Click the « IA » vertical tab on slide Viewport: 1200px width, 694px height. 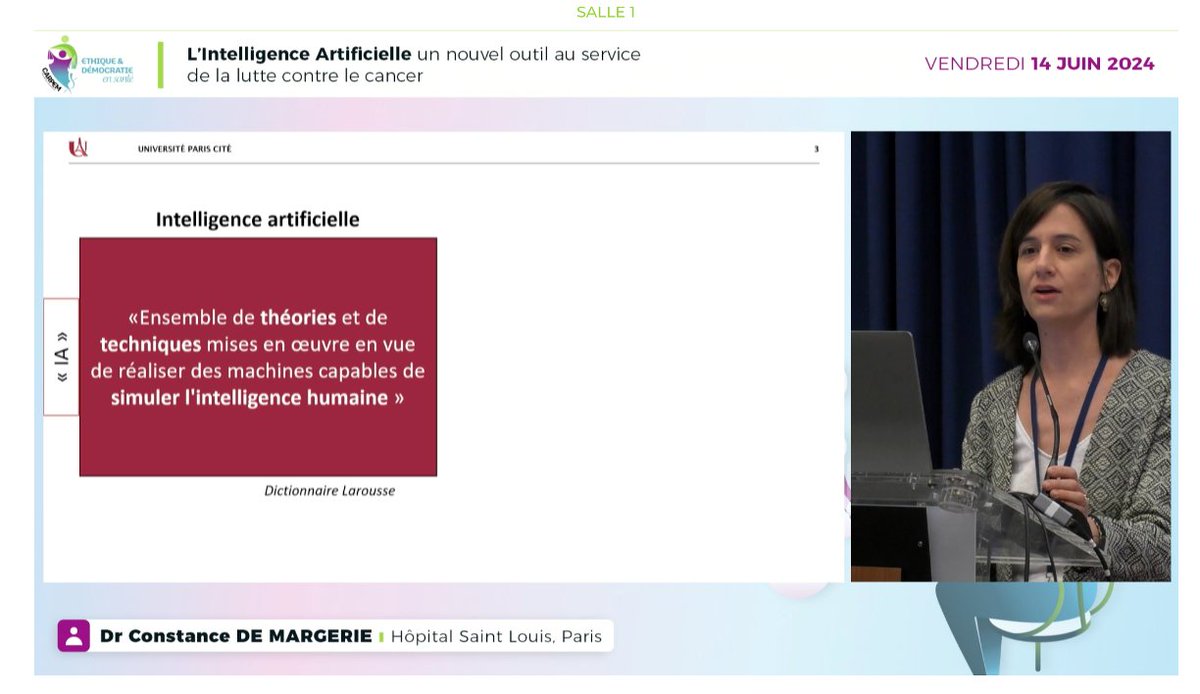[61, 357]
